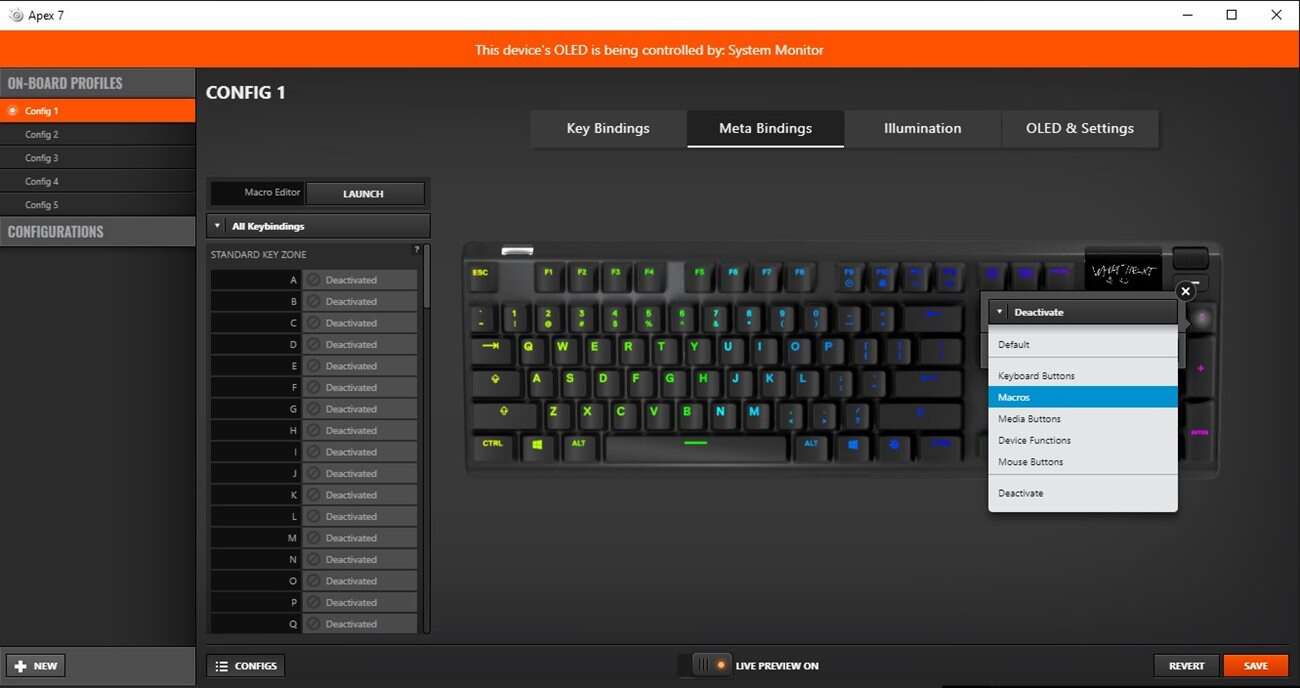Expand the All Keybindings dropdown

point(318,226)
